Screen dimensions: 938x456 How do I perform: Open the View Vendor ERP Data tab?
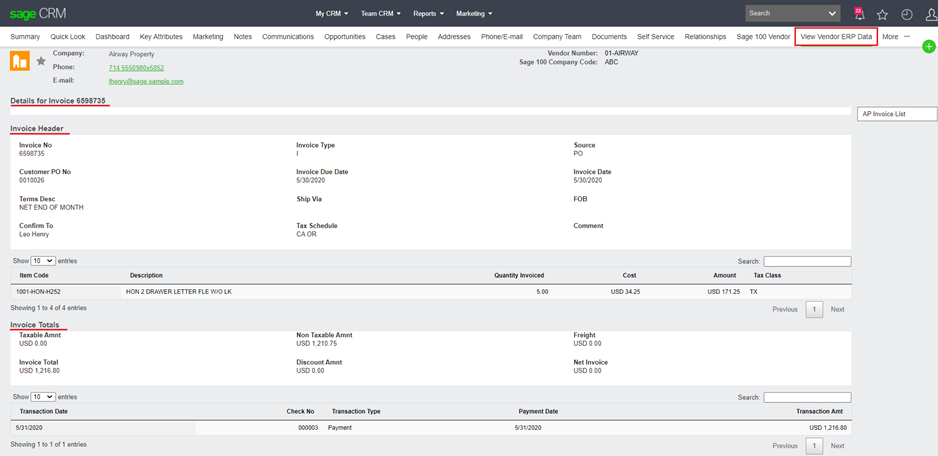tap(836, 37)
